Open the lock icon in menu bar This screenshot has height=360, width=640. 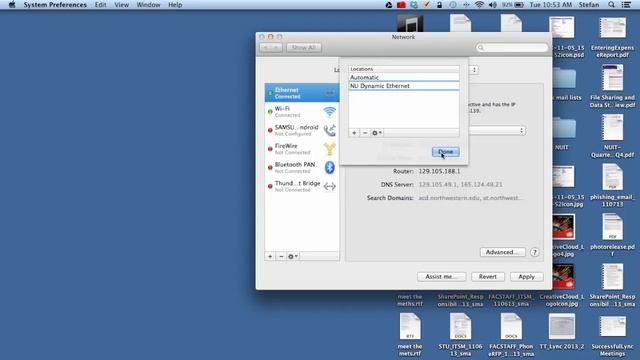tap(439, 5)
